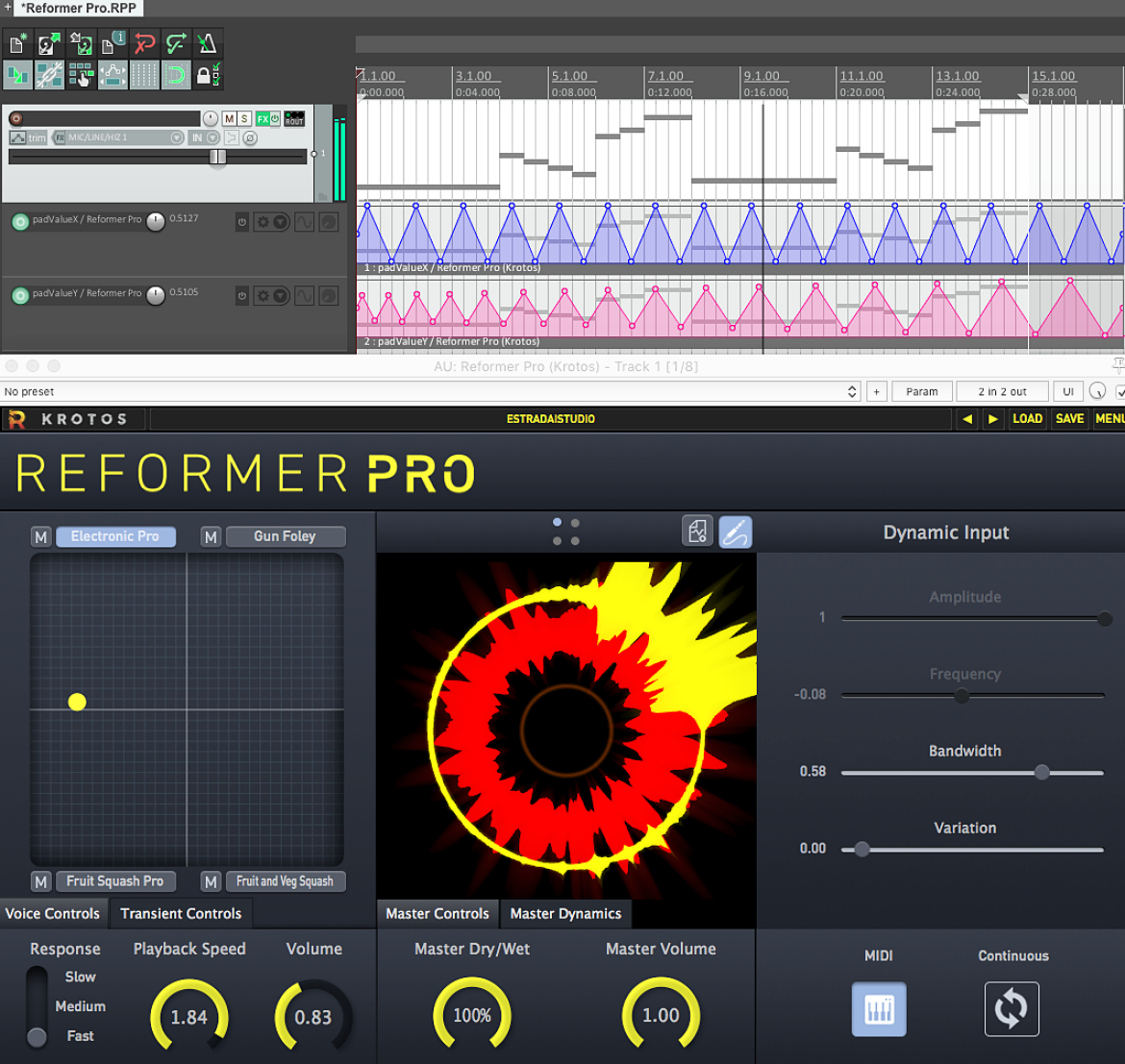Mute the Gun Foley voice

211,537
